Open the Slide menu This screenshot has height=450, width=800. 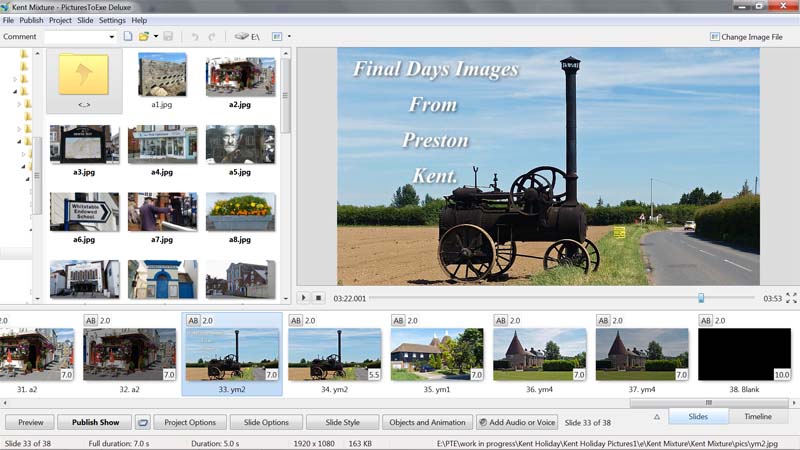85,20
